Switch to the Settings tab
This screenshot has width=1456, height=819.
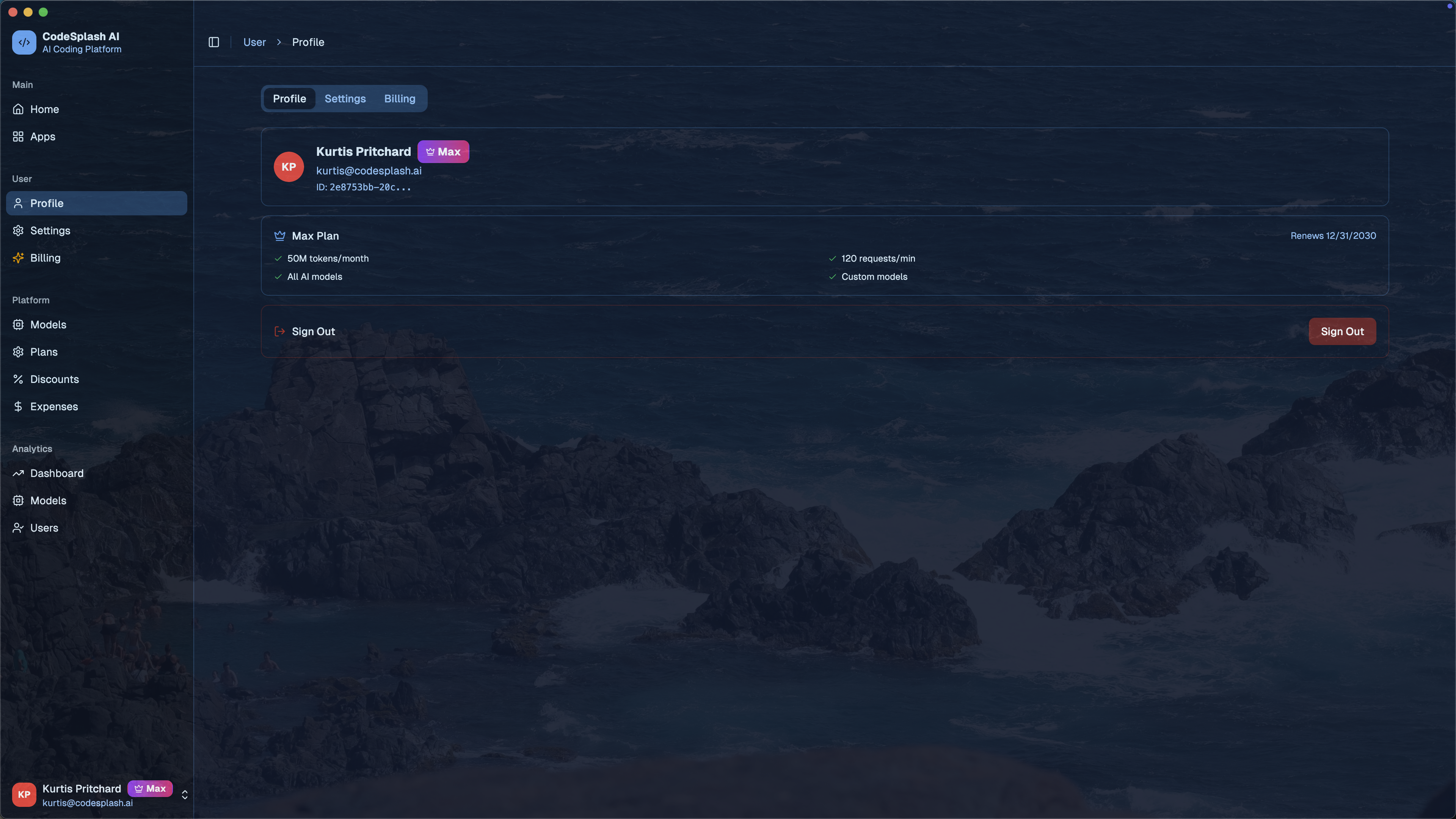coord(345,98)
